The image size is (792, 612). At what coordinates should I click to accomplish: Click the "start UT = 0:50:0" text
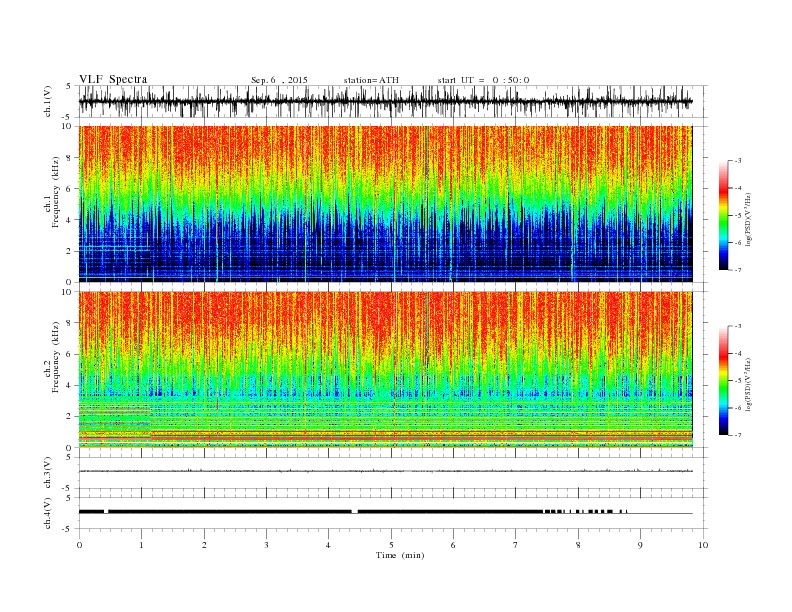(x=483, y=80)
